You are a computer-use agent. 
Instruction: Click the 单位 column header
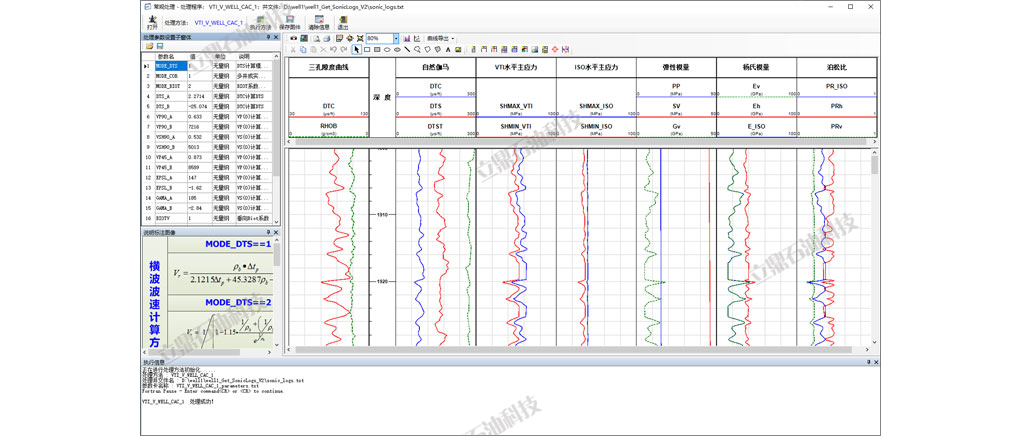(x=223, y=57)
